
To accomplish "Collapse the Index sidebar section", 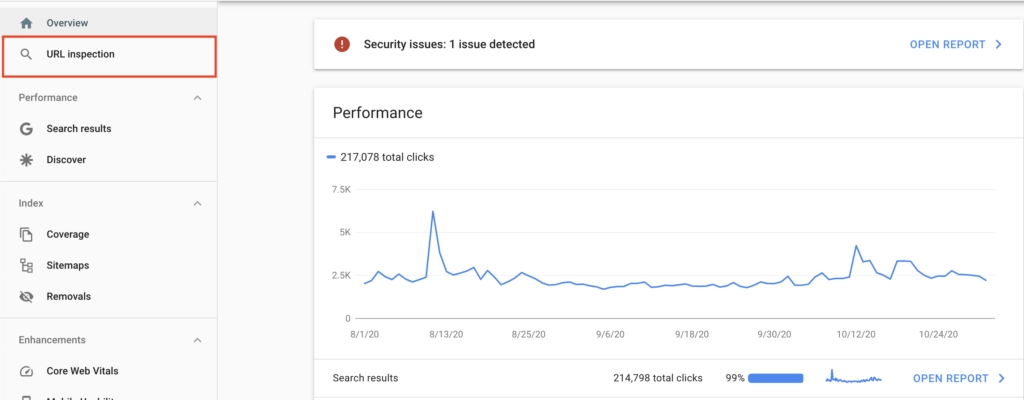I will click(x=197, y=204).
